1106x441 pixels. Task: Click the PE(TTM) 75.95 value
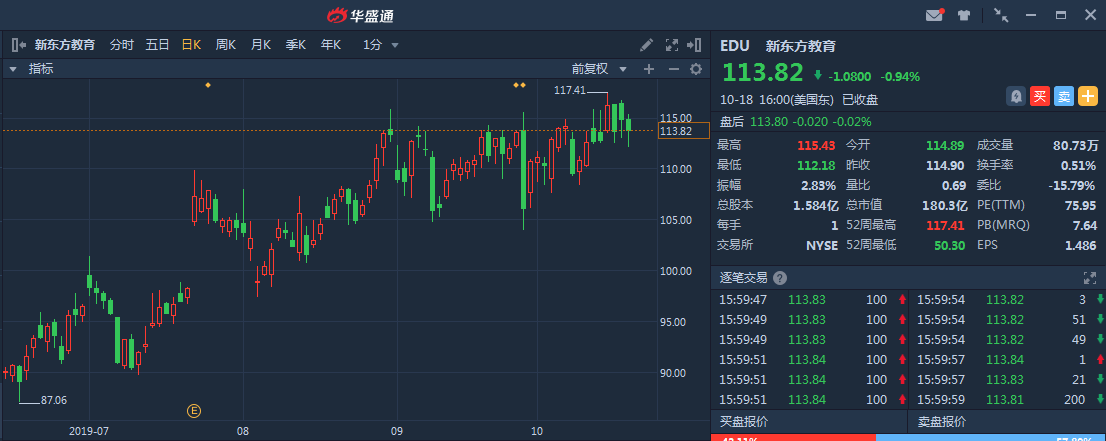point(1080,205)
